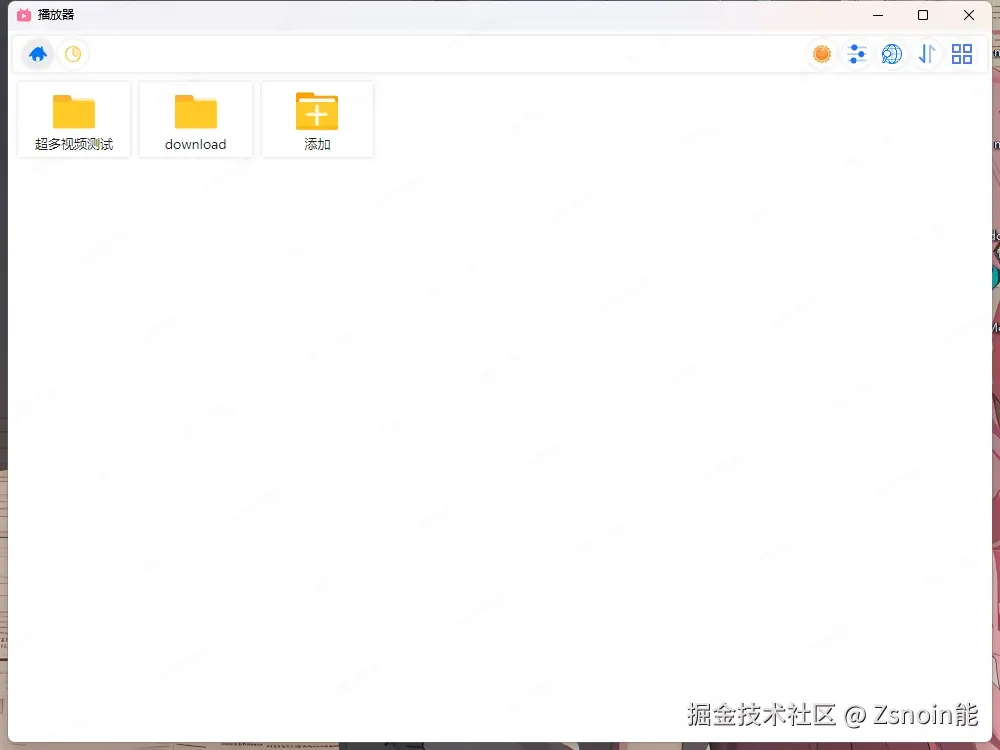This screenshot has width=1000, height=750.
Task: Expand filter options via sliders control
Action: (857, 54)
